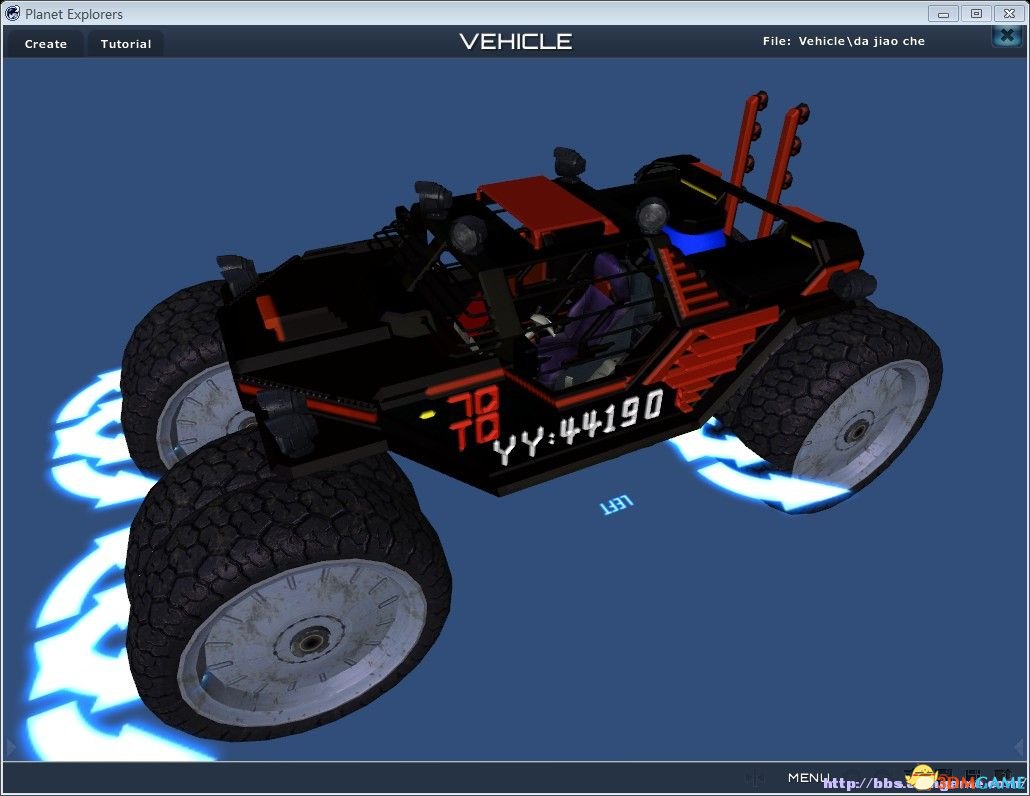Click the Planet Explorers title bar icon
Viewport: 1030px width, 796px height.
13,14
